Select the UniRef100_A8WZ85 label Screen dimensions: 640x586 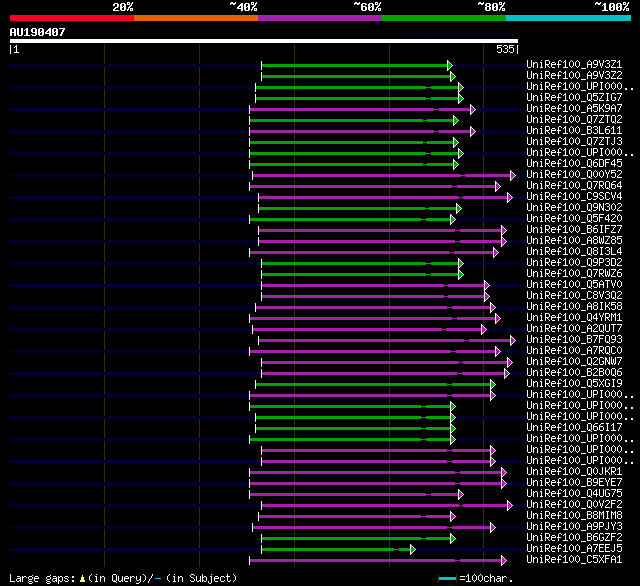574,241
